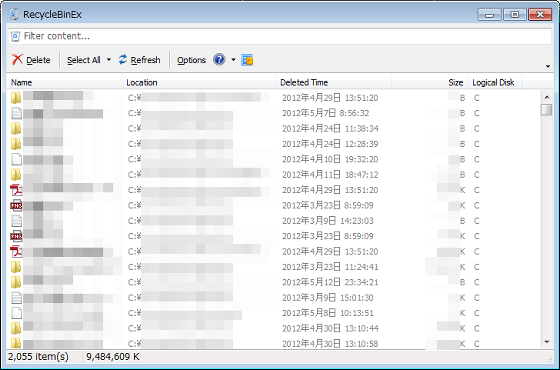Viewport: 560px width, 370px height.
Task: Click deleted time 2012年4月30日 13:10:58
Action: (x=330, y=344)
